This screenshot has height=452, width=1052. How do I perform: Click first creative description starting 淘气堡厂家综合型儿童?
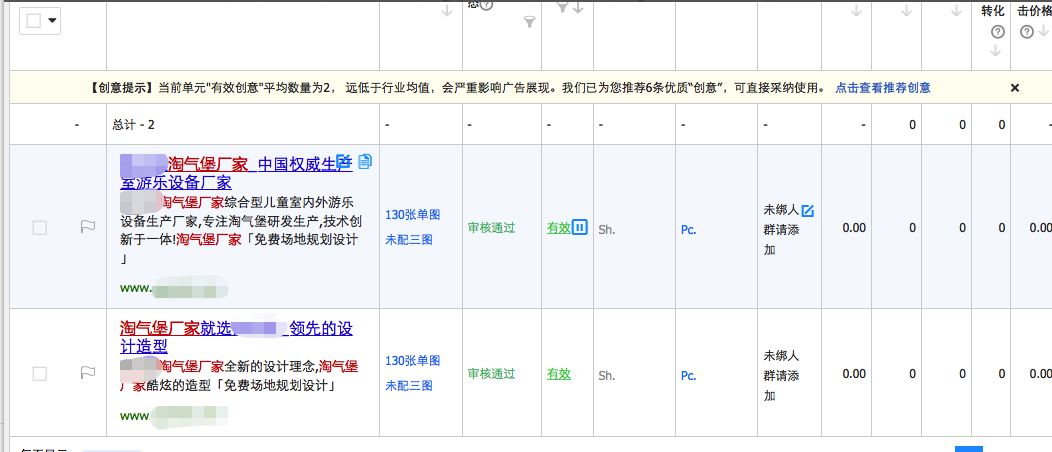(x=242, y=230)
